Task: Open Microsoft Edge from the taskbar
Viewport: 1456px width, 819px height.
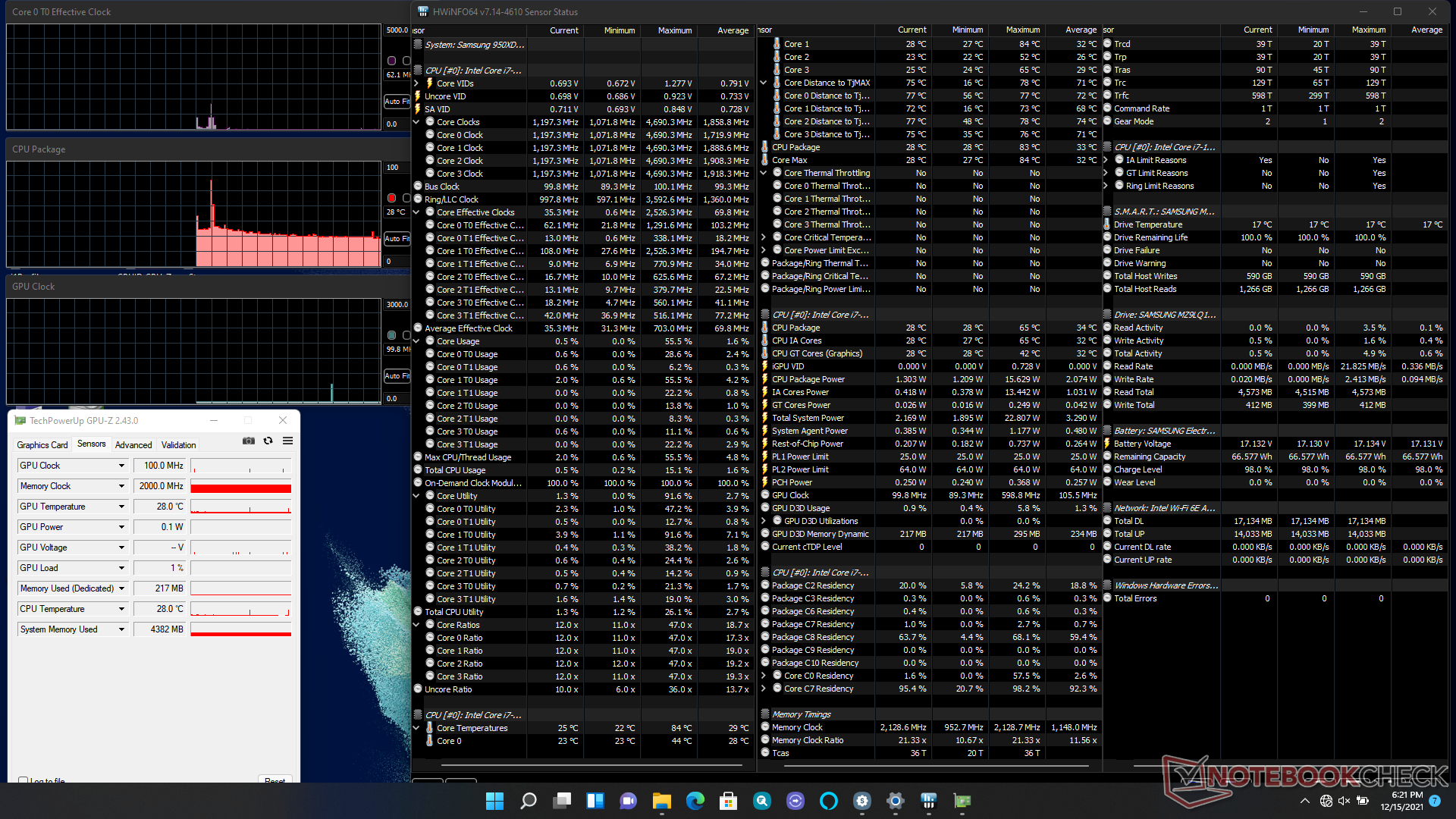Action: (695, 801)
